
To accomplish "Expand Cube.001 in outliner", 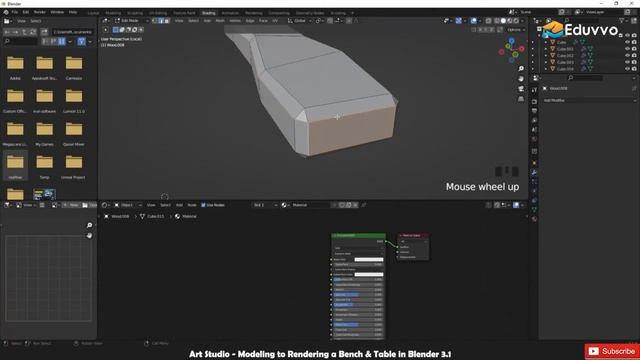I will (x=546, y=49).
